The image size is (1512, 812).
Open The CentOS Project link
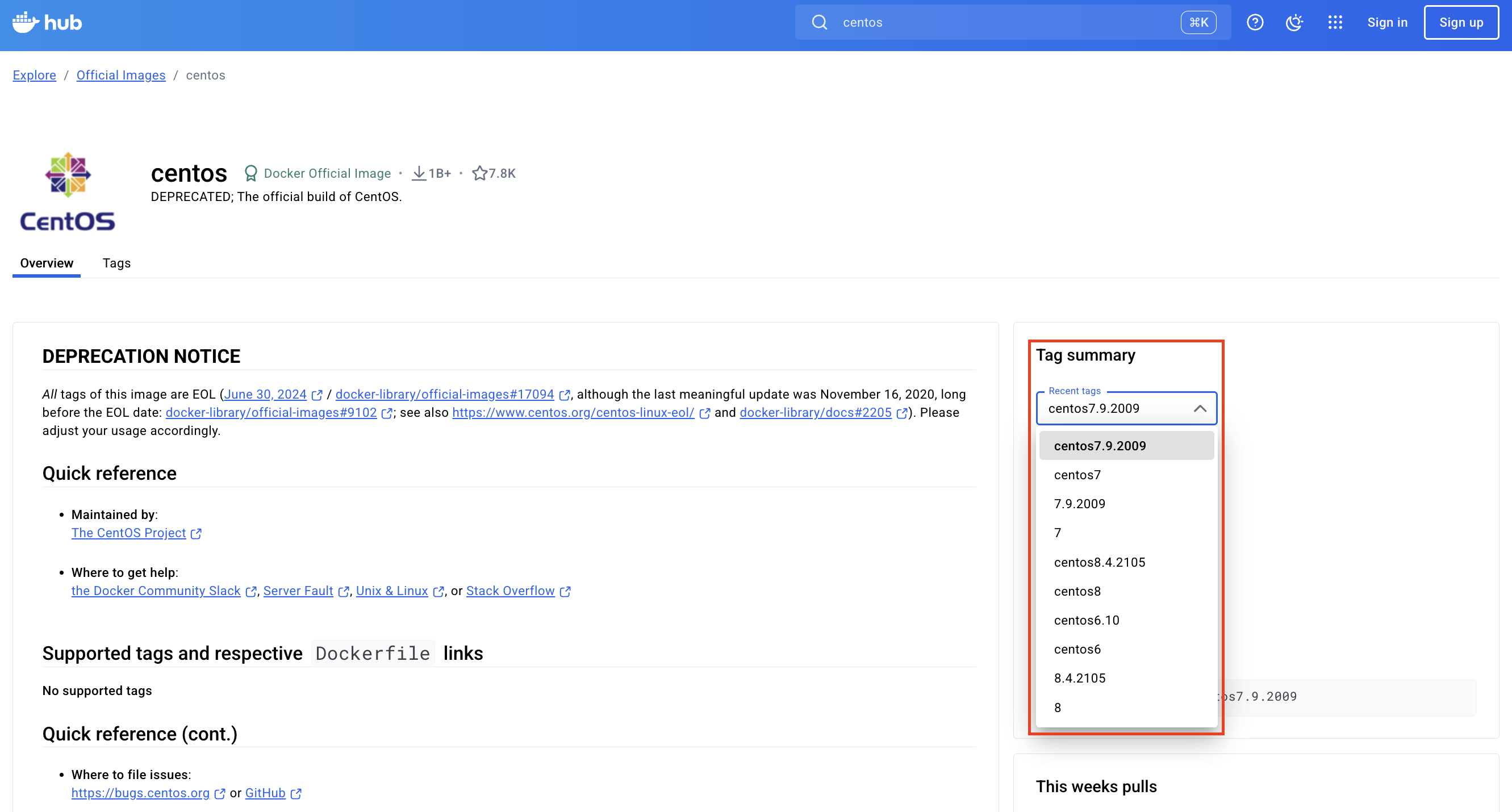(x=128, y=533)
